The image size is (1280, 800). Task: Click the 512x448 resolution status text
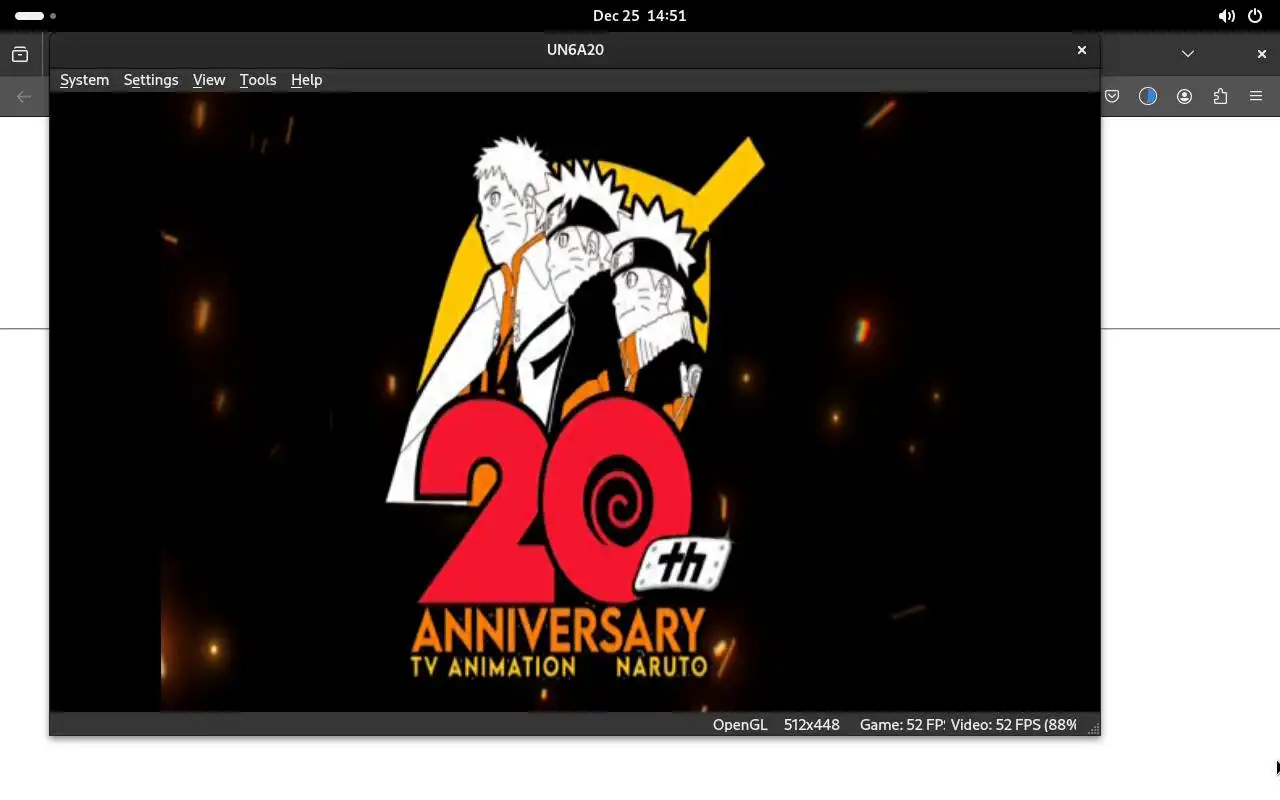(811, 725)
